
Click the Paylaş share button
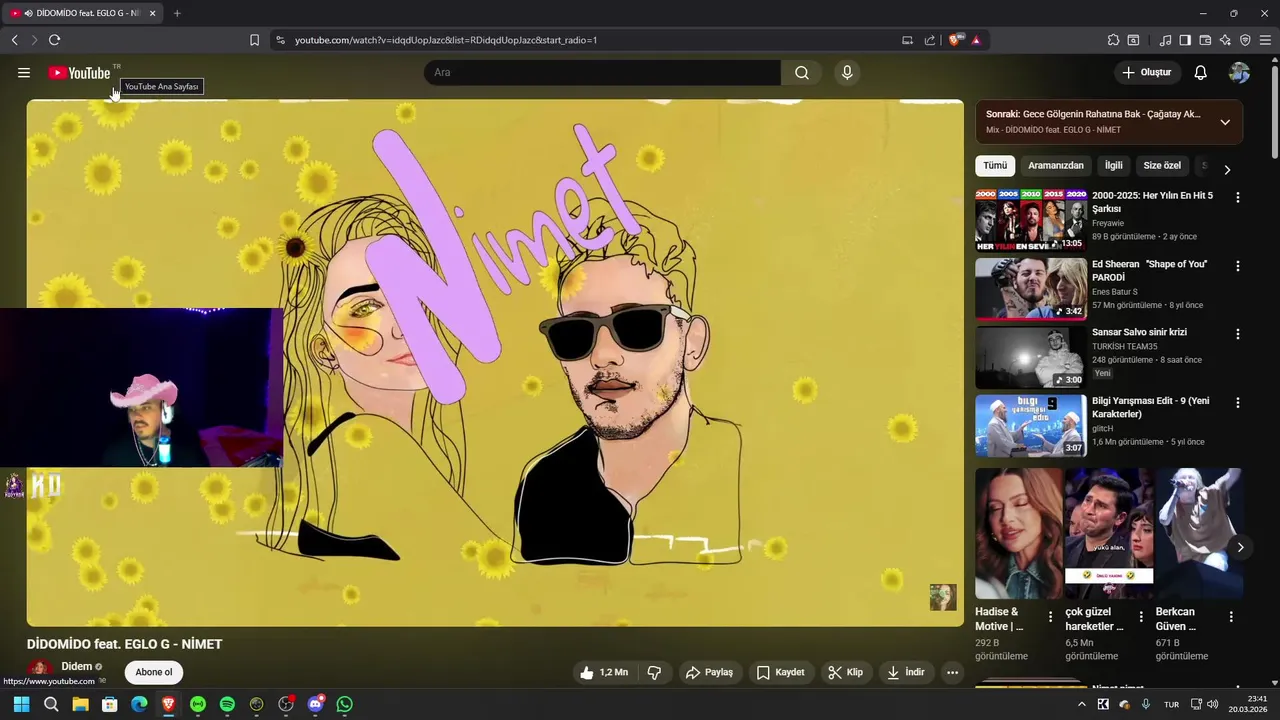[709, 673]
